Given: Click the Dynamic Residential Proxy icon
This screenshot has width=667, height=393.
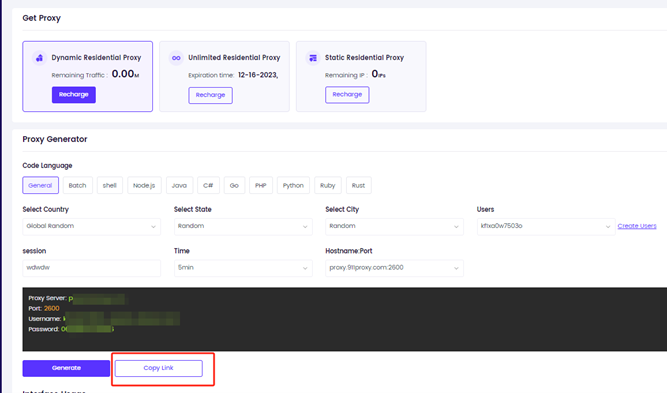Looking at the screenshot, I should click(x=40, y=58).
